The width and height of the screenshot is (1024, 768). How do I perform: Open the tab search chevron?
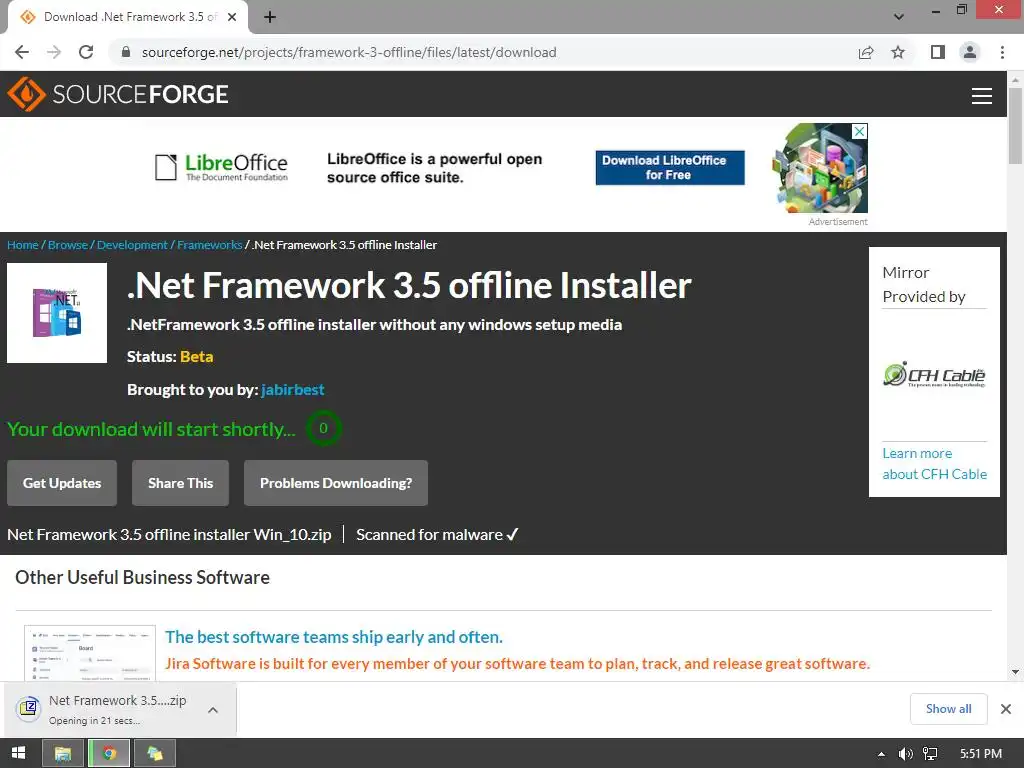[x=899, y=17]
